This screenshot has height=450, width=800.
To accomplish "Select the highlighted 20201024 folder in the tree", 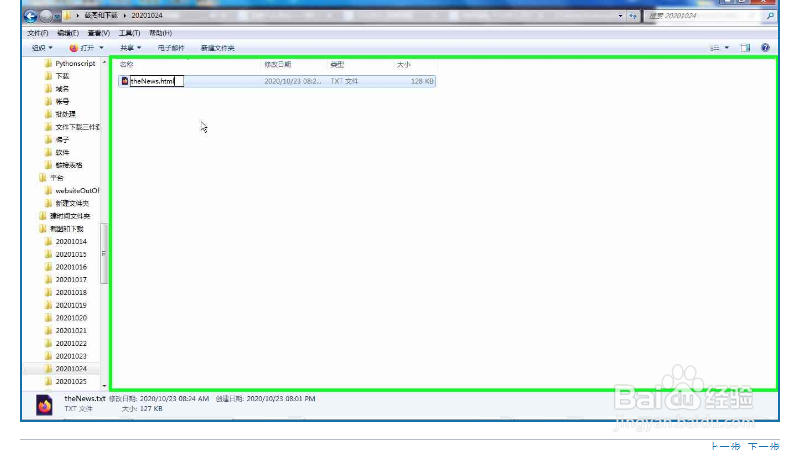I will pyautogui.click(x=71, y=369).
